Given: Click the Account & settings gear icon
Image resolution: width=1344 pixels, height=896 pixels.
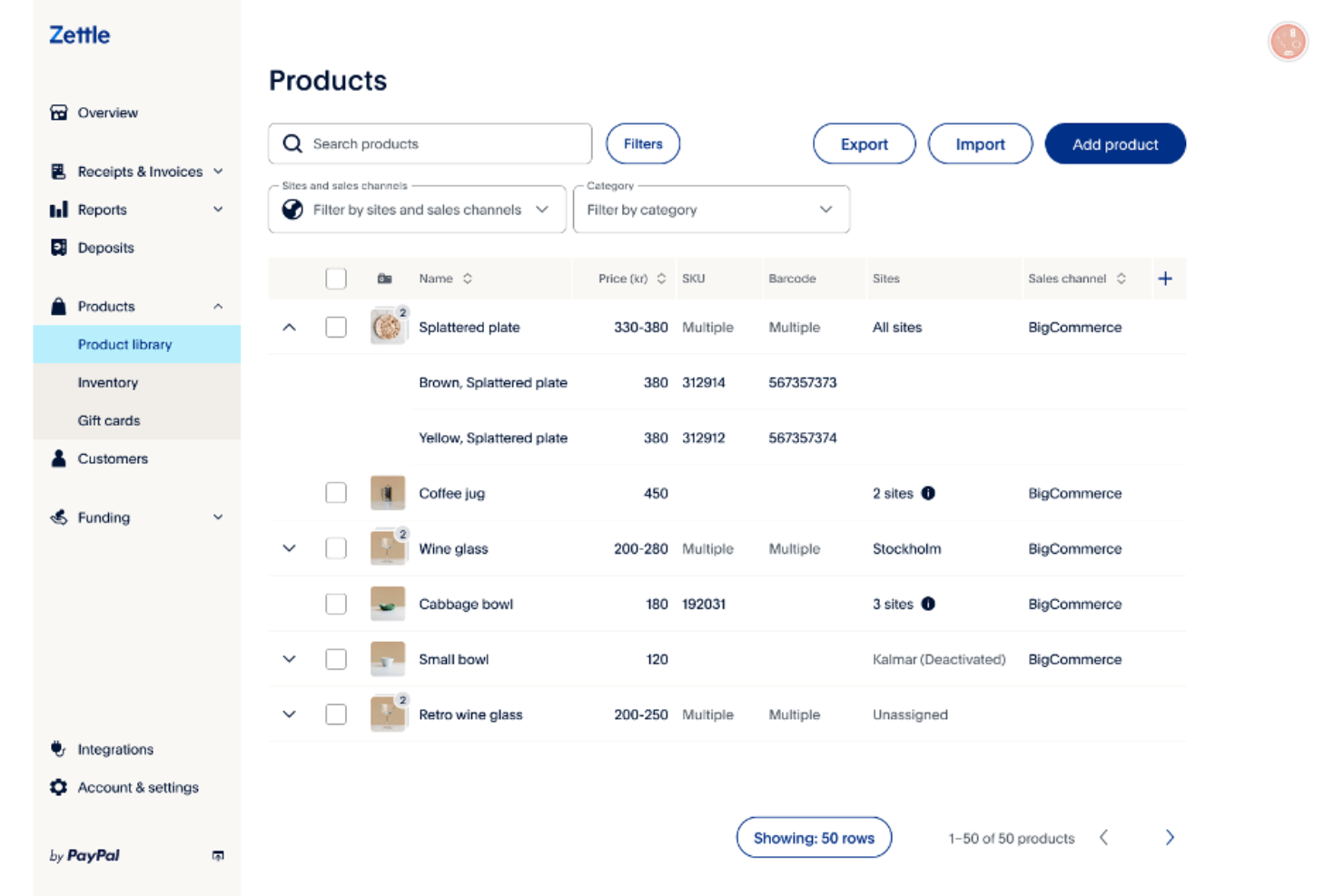Looking at the screenshot, I should (58, 787).
